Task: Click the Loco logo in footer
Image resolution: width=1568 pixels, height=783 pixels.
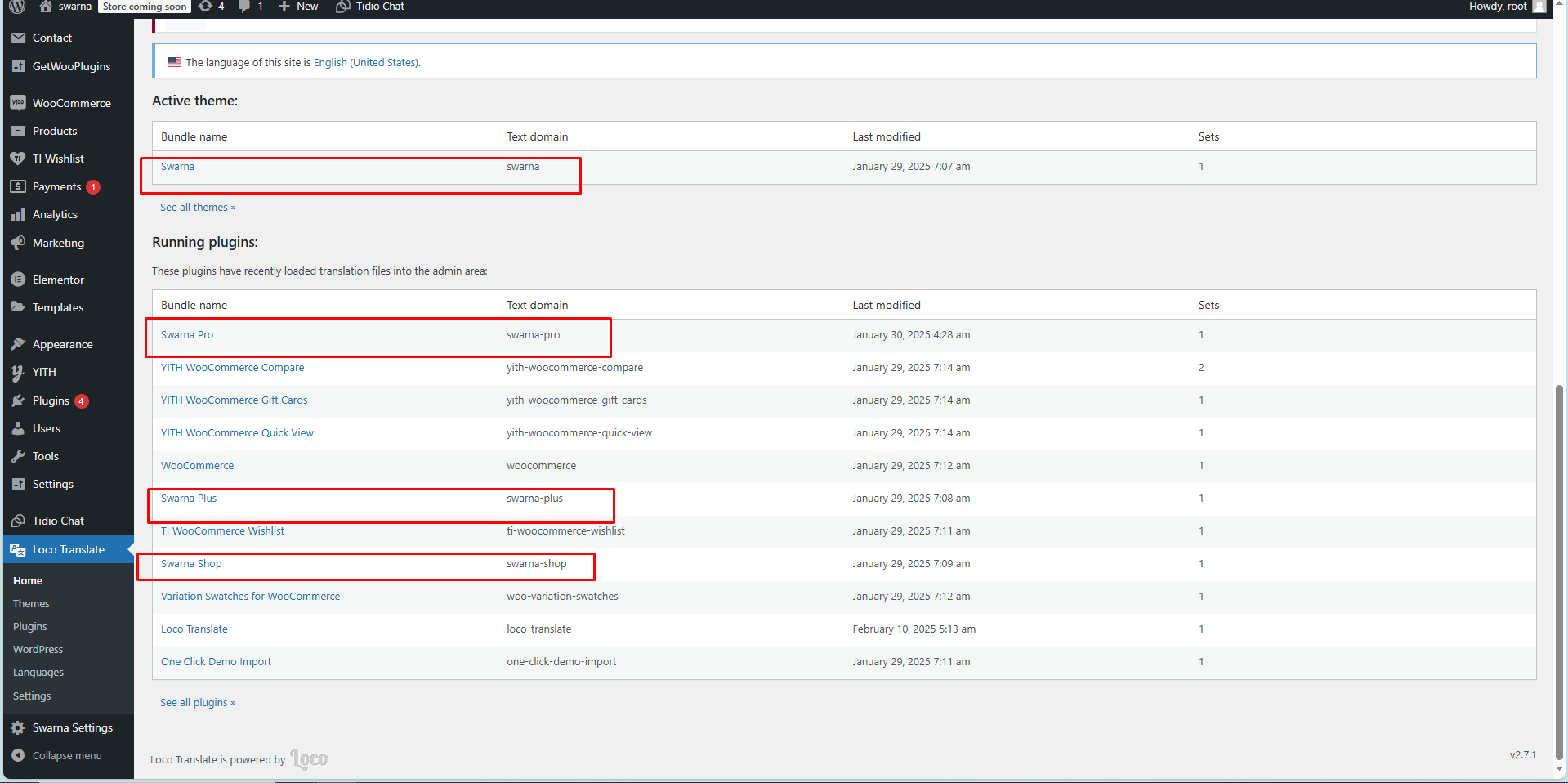Action: coord(310,759)
